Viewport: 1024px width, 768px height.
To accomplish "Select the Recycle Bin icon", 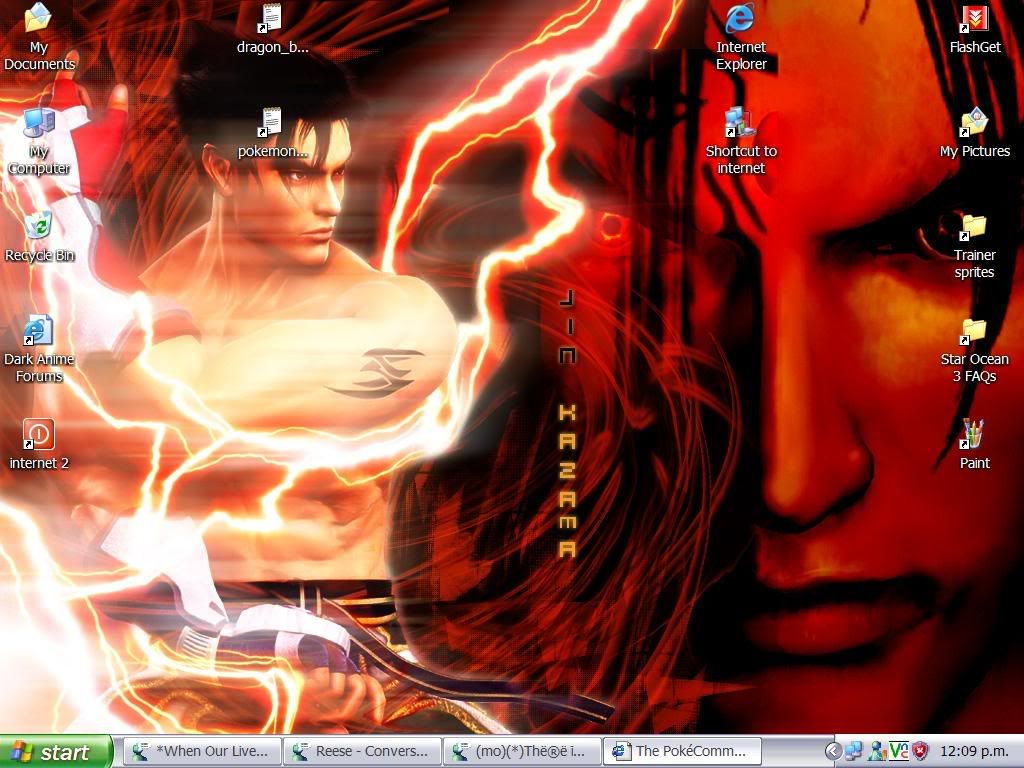I will (x=39, y=236).
